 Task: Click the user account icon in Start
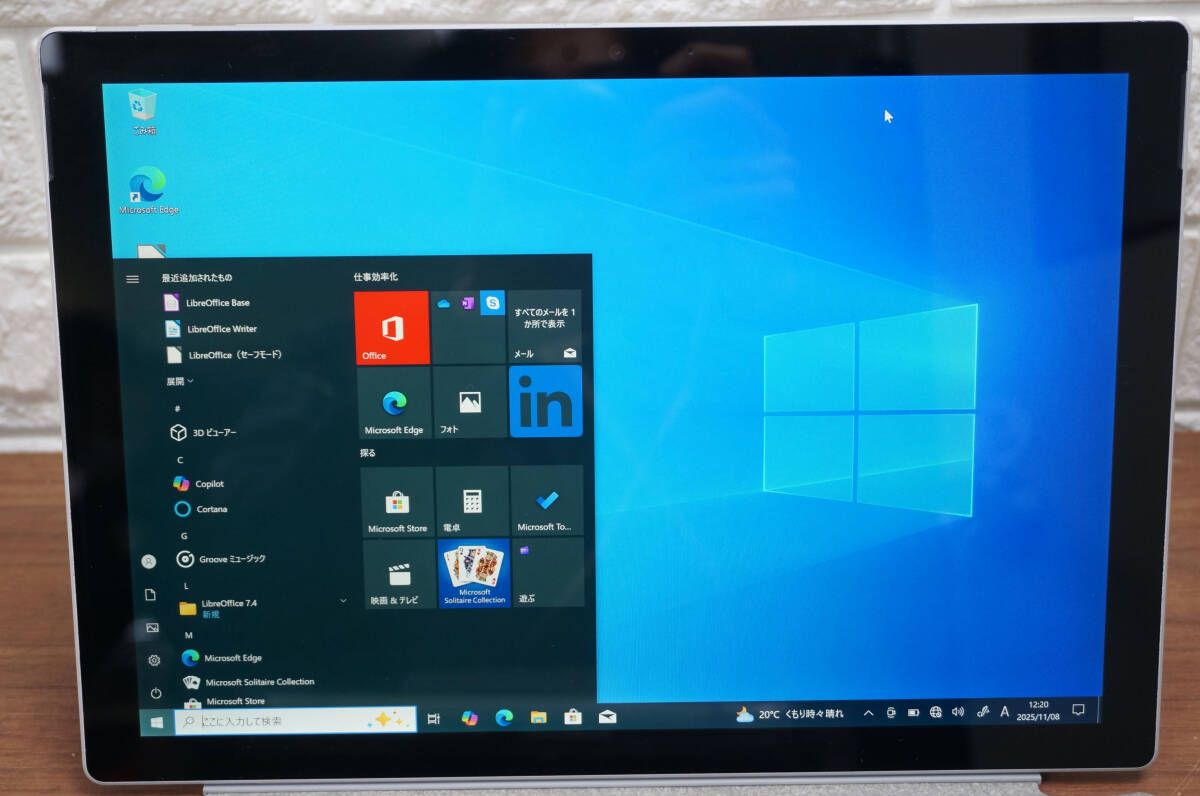tap(149, 562)
